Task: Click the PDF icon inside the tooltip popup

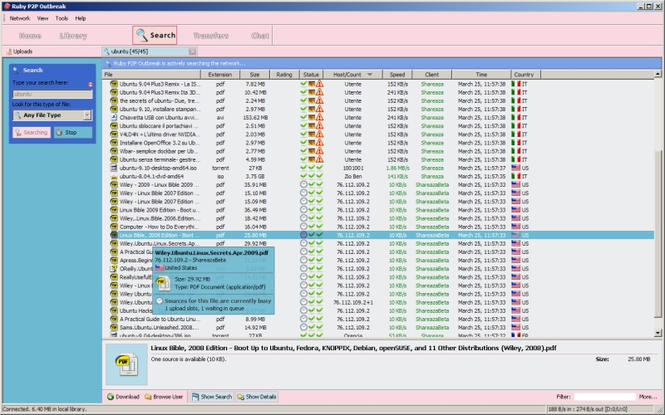Action: (x=164, y=283)
